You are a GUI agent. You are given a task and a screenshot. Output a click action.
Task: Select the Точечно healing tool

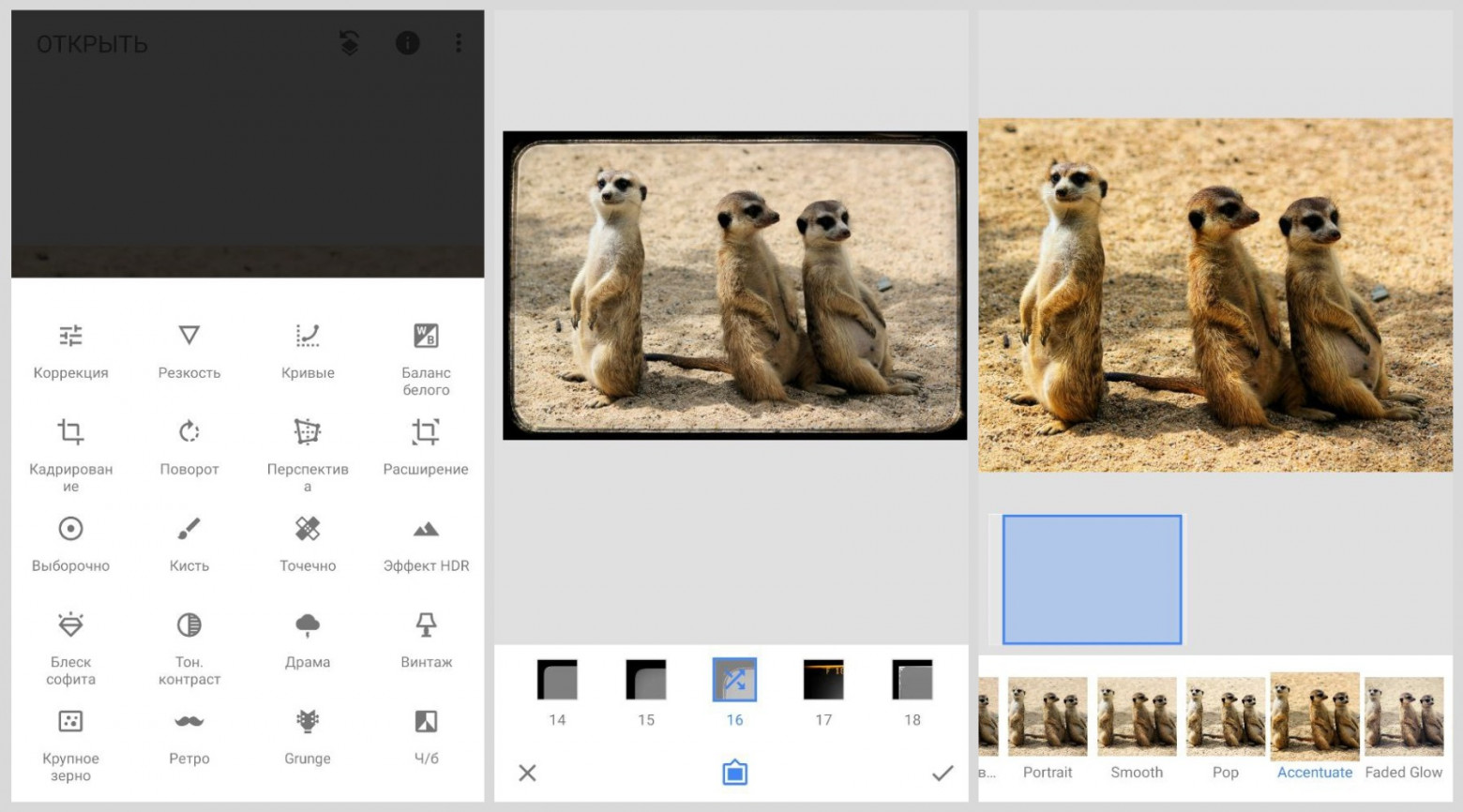coord(308,542)
